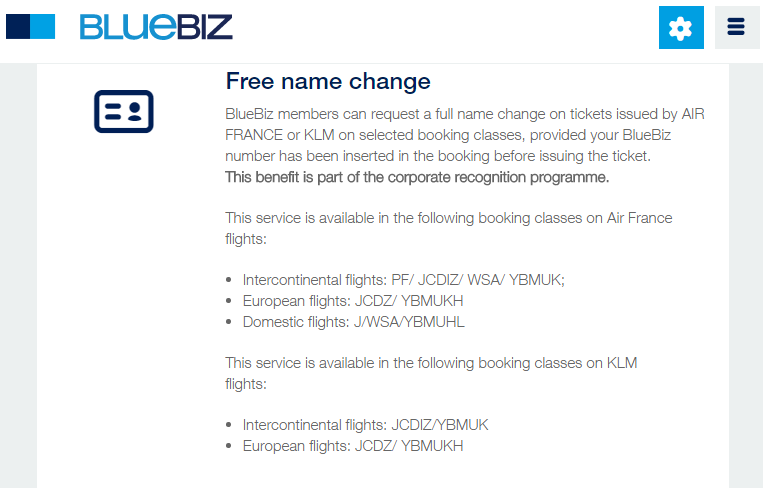Select the Domestic flights J/WSA/YBMUHL line

click(x=353, y=322)
